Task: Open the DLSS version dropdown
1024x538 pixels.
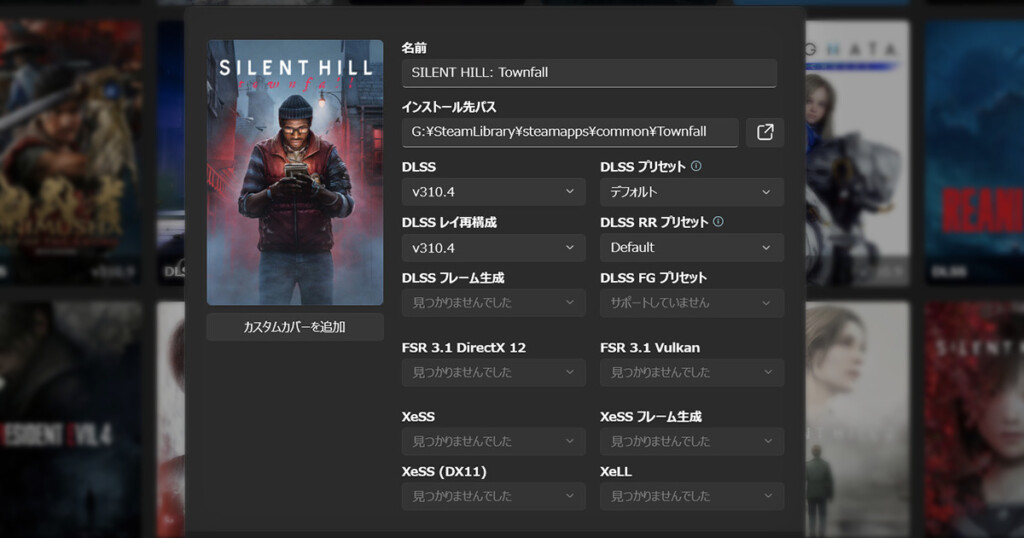Action: click(x=494, y=192)
